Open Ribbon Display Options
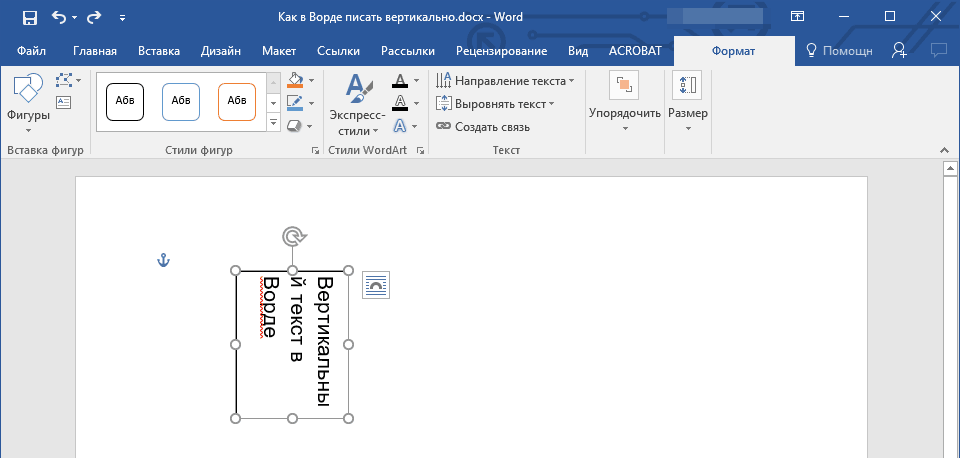This screenshot has height=458, width=960. click(797, 17)
